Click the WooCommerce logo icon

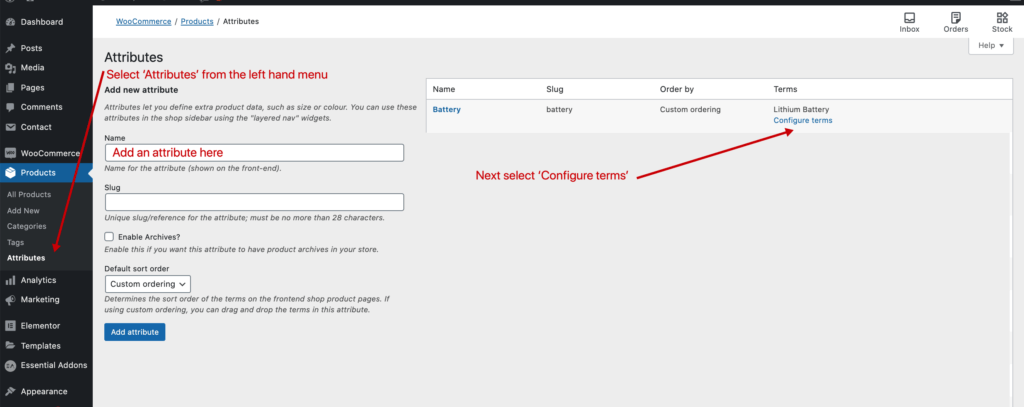tap(10, 154)
